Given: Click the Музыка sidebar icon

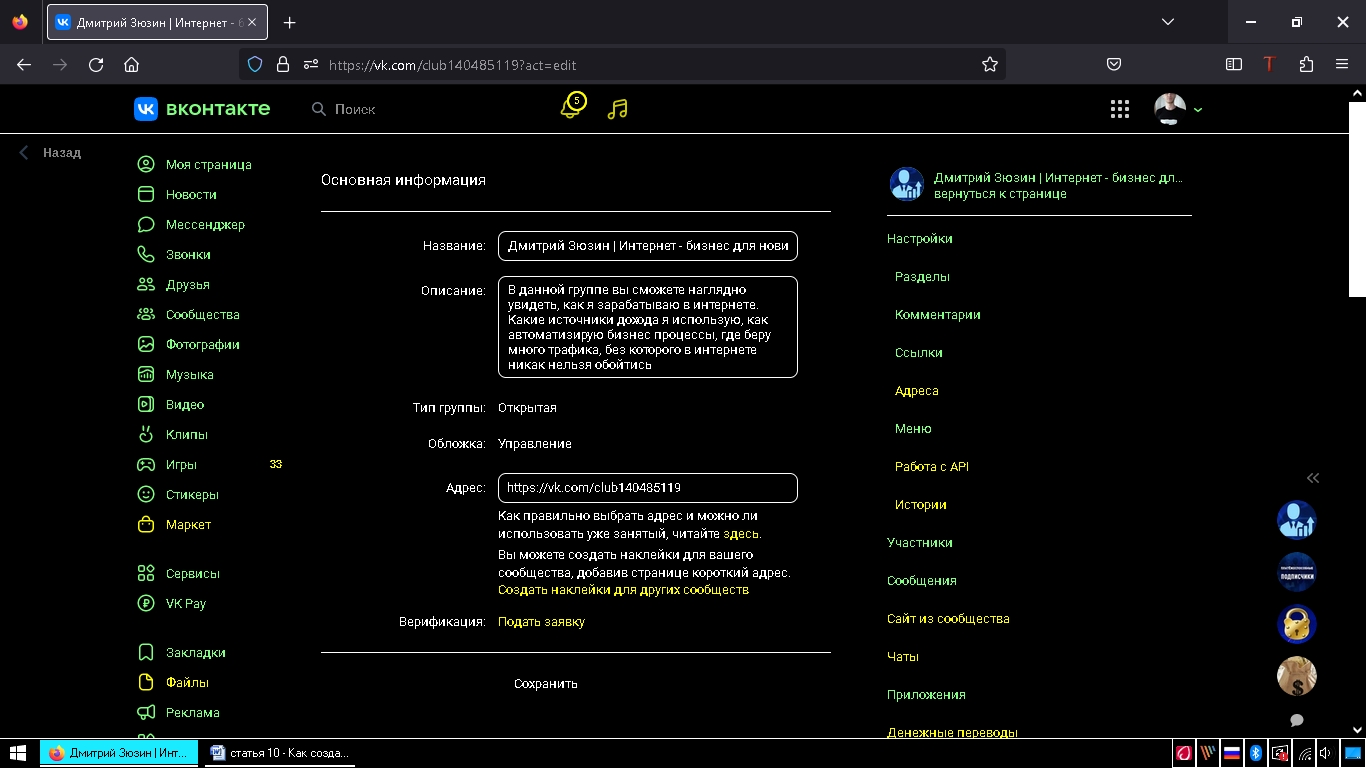Looking at the screenshot, I should pyautogui.click(x=146, y=374).
